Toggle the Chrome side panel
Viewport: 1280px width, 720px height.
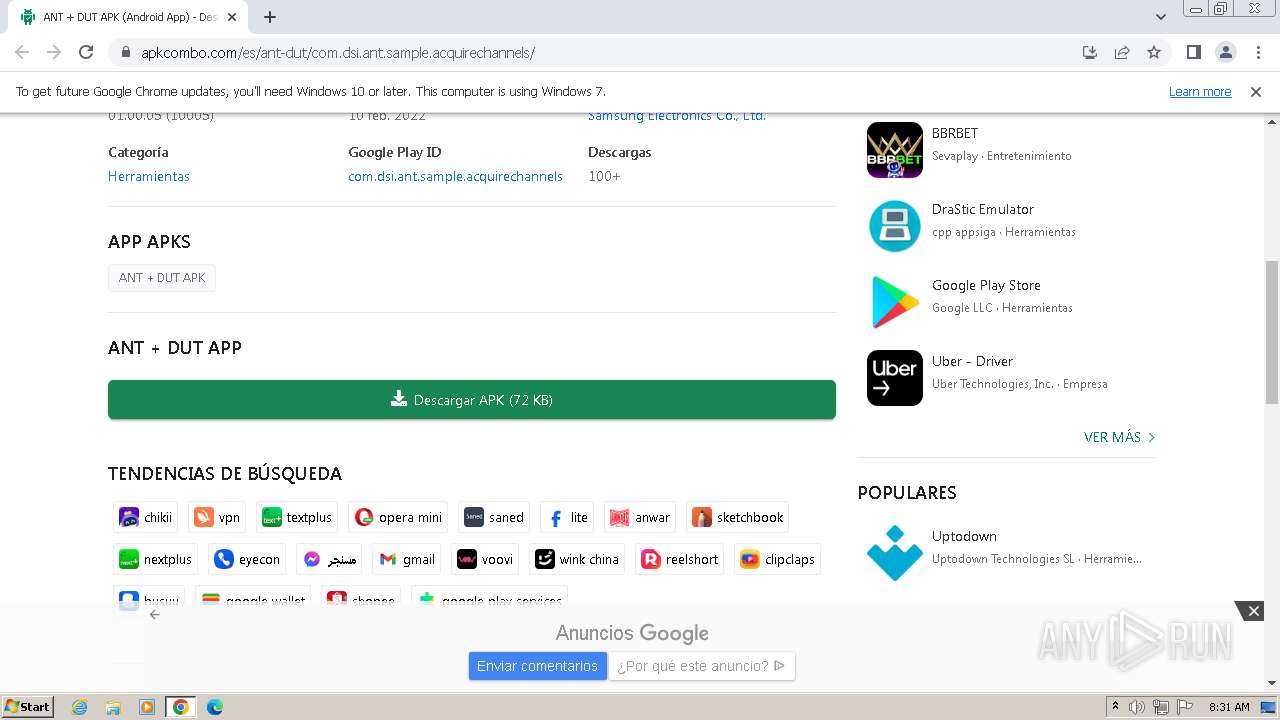click(x=1193, y=52)
